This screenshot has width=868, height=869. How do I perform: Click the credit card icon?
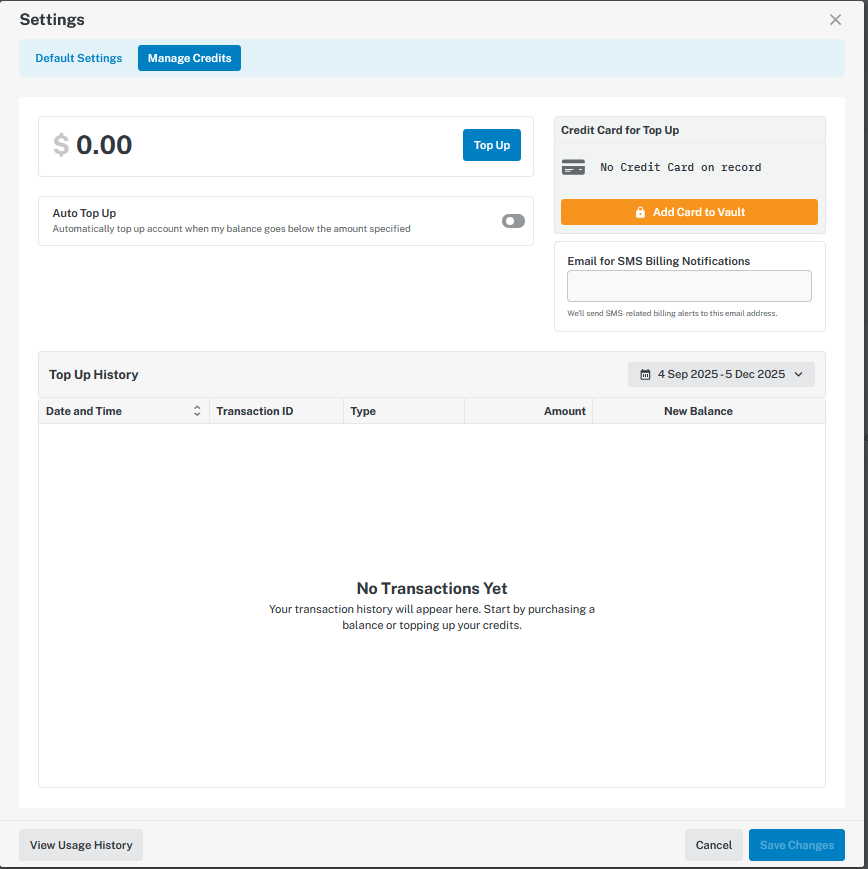click(573, 168)
